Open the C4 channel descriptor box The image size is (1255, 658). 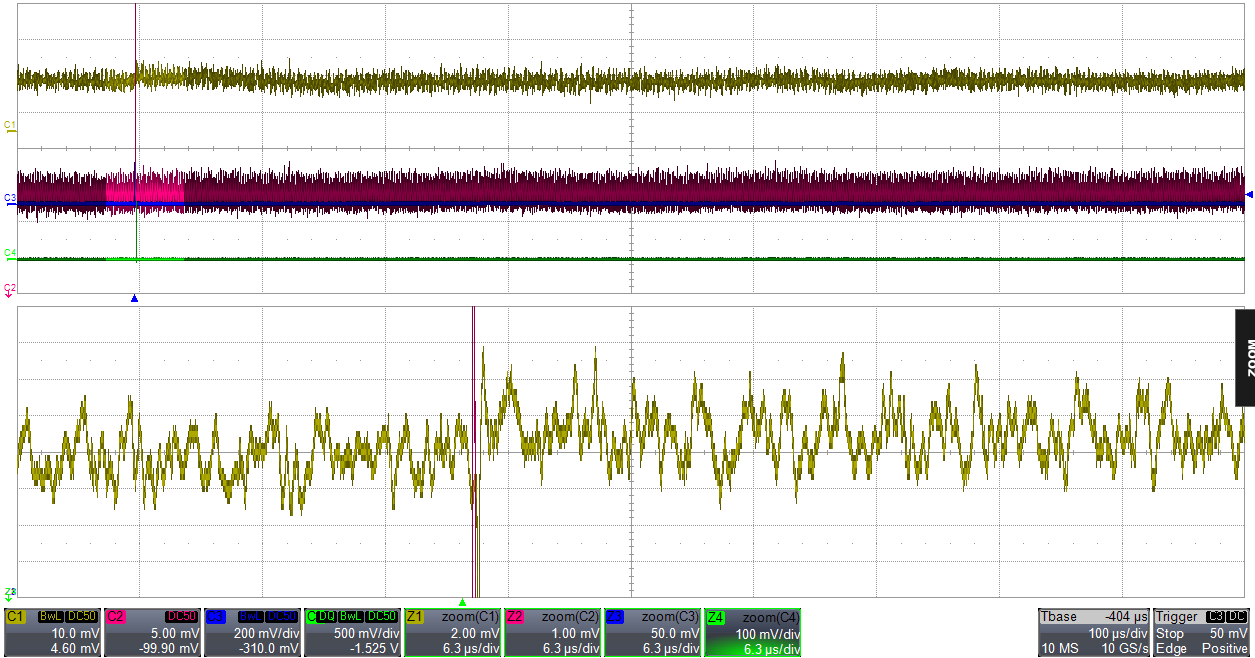(353, 633)
